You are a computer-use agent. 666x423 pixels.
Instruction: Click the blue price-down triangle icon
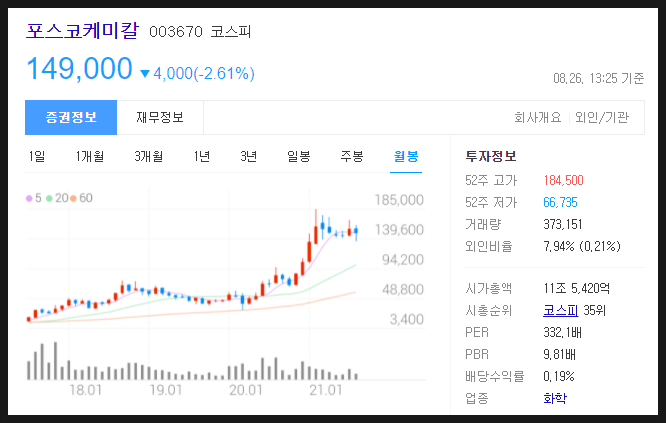(145, 74)
